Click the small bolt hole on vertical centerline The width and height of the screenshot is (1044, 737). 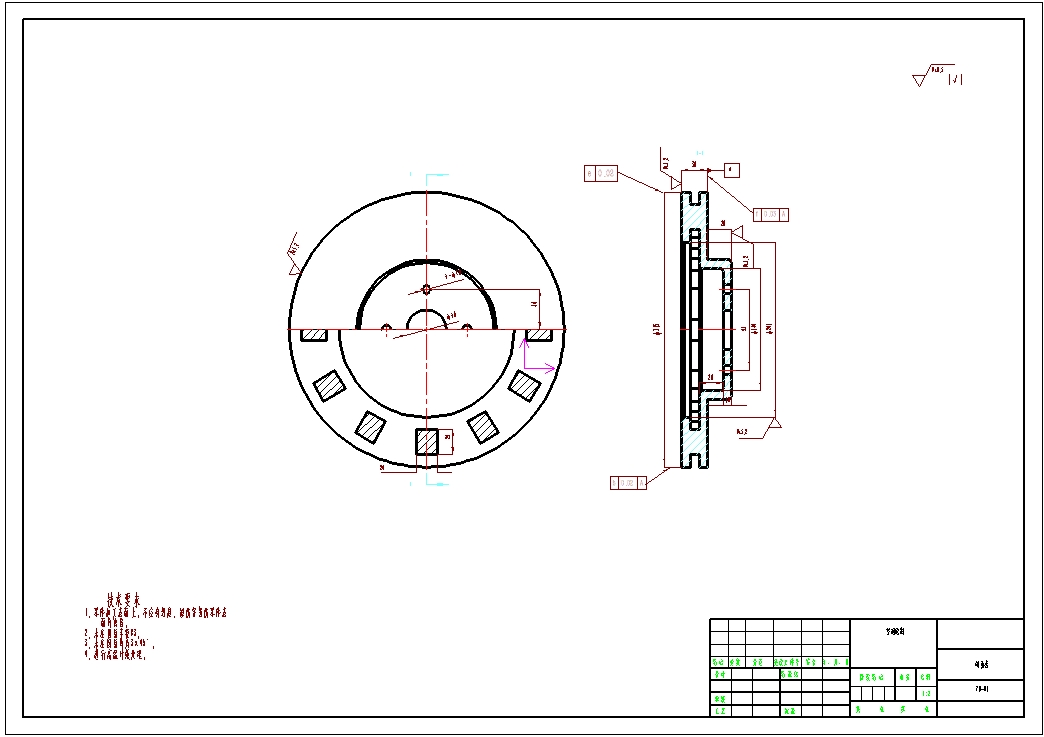(x=426, y=289)
